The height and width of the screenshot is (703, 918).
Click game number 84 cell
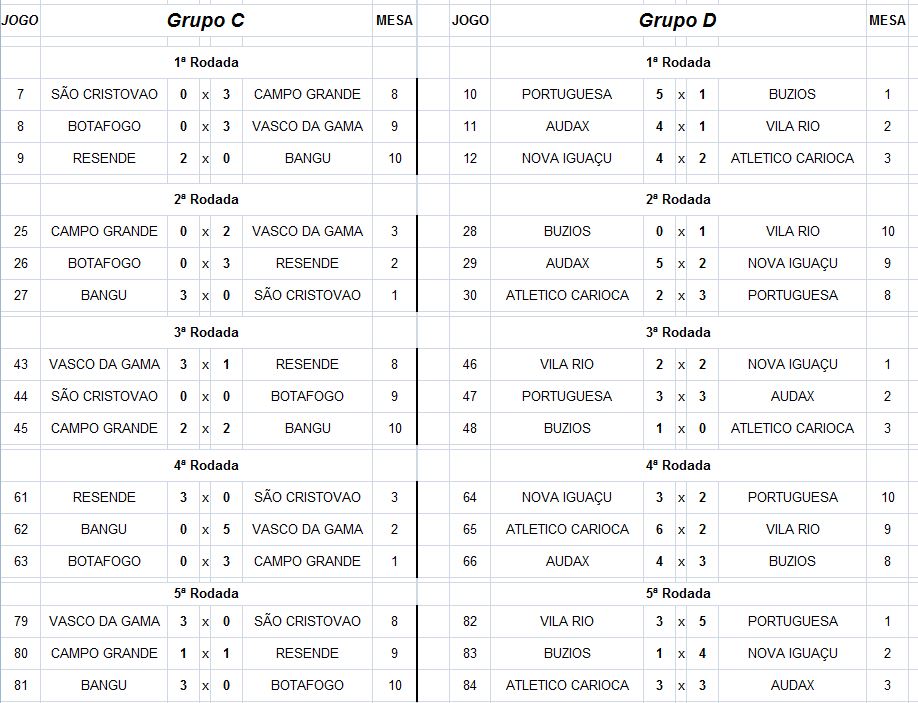470,685
